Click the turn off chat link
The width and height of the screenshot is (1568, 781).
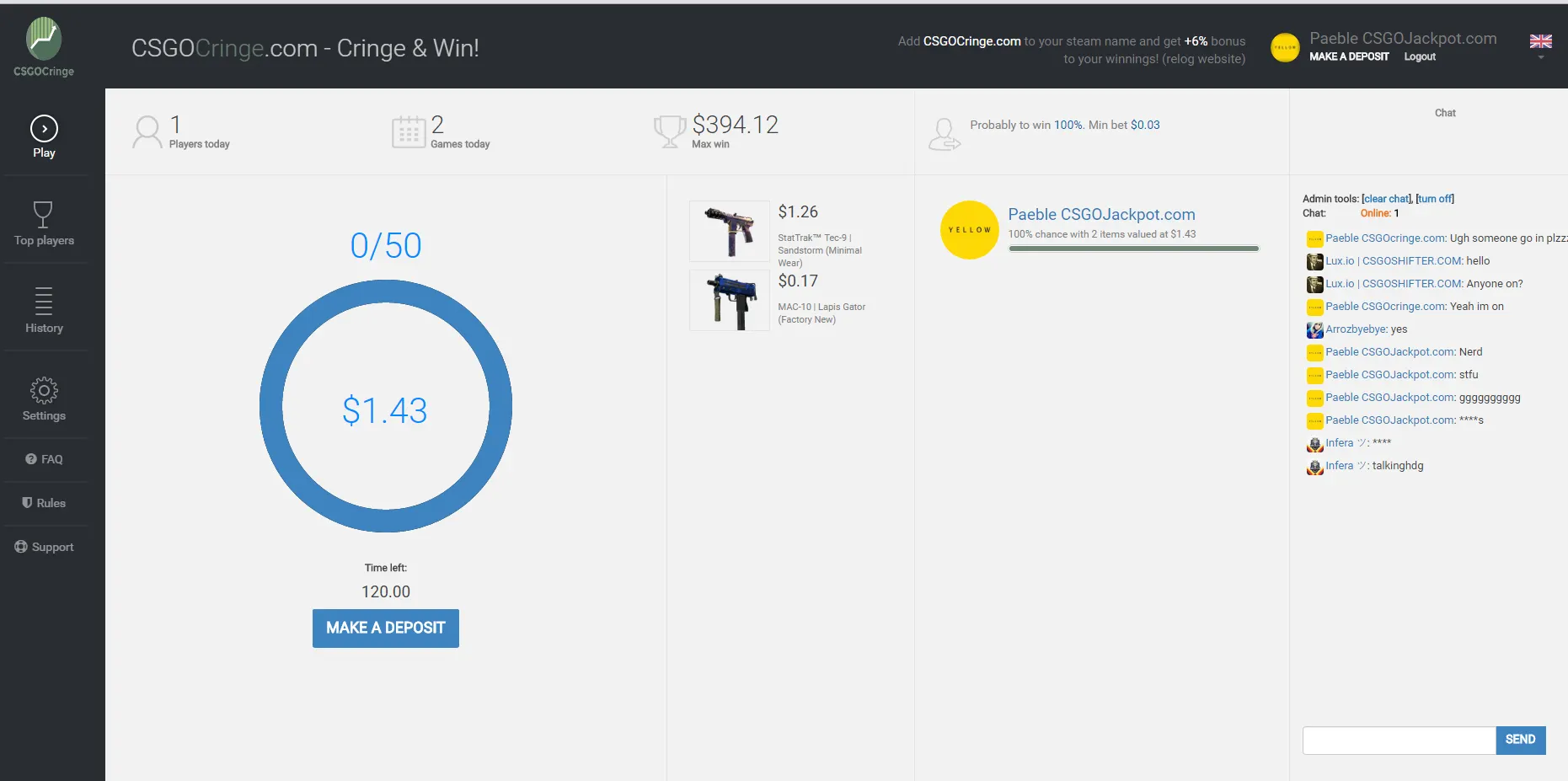(x=1435, y=199)
